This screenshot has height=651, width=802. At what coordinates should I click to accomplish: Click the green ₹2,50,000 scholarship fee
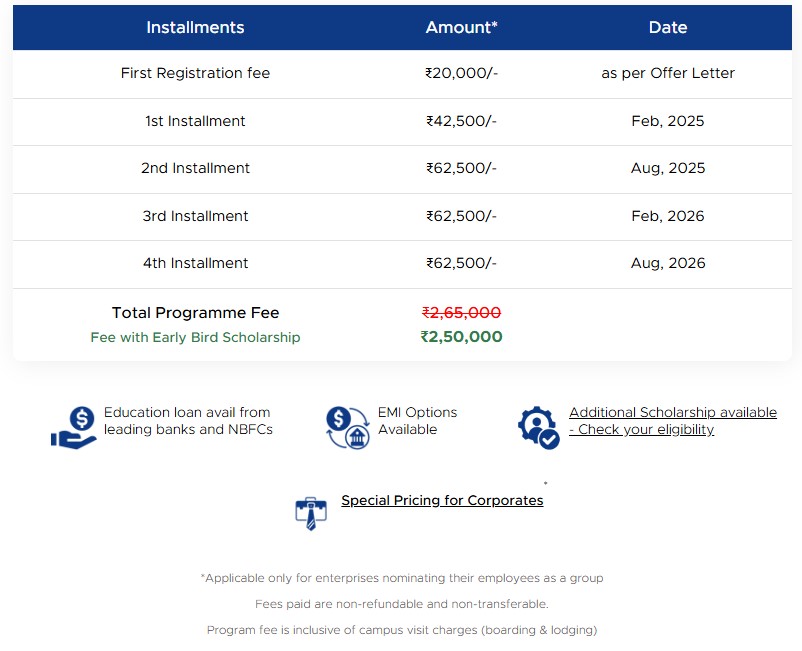(x=461, y=337)
